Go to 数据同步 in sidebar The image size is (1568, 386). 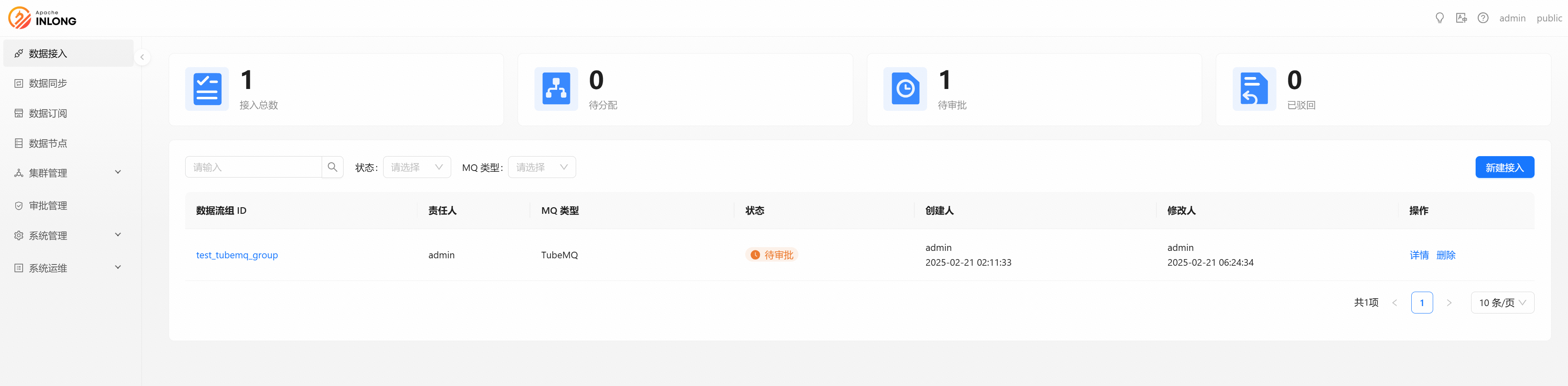coord(48,83)
